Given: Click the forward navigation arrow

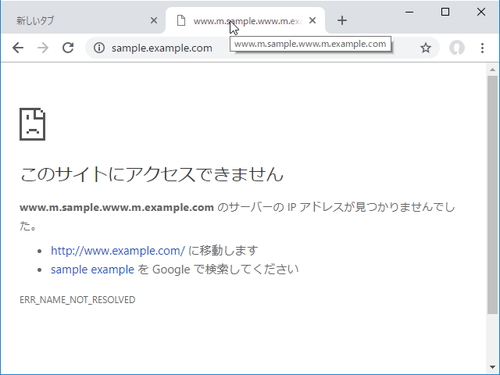Looking at the screenshot, I should pos(43,48).
